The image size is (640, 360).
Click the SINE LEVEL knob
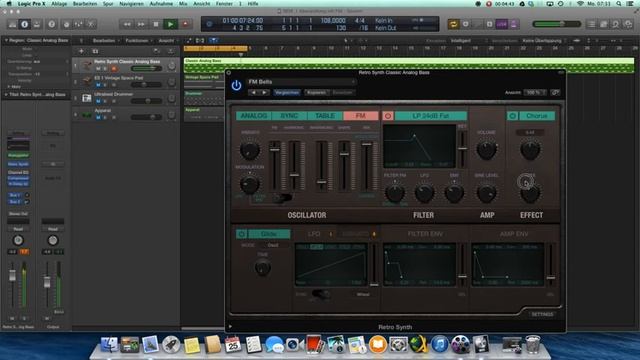point(487,193)
